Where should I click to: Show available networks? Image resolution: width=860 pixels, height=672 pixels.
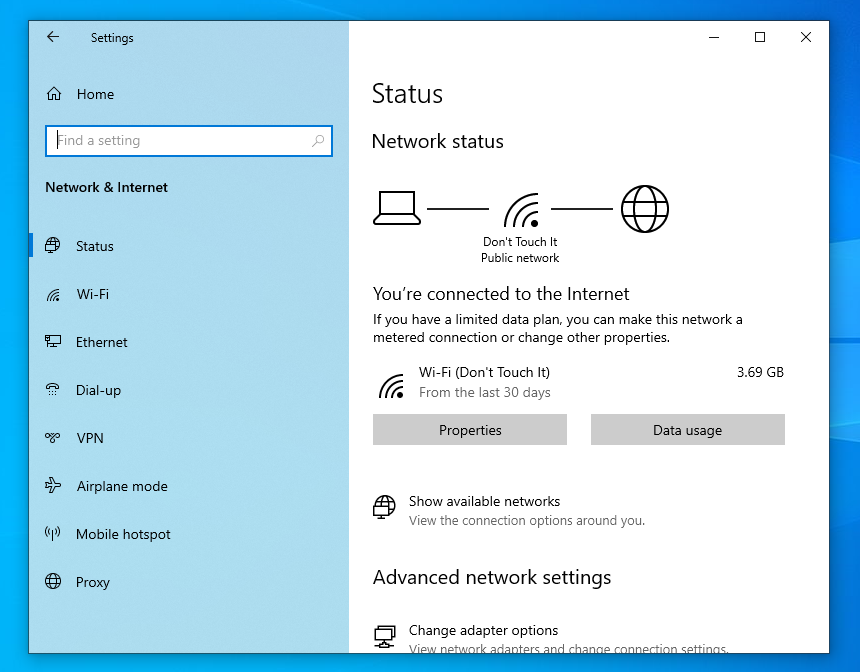pyautogui.click(x=484, y=502)
